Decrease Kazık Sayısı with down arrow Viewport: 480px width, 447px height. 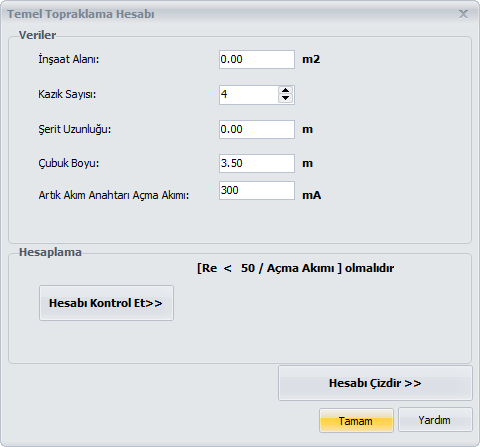click(285, 98)
